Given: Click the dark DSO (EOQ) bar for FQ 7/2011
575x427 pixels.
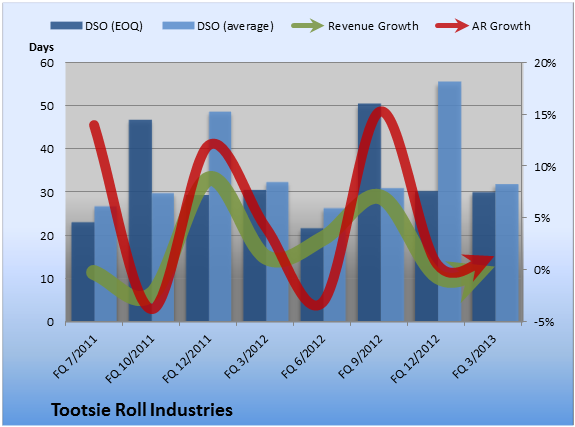Looking at the screenshot, I should click(x=83, y=272).
